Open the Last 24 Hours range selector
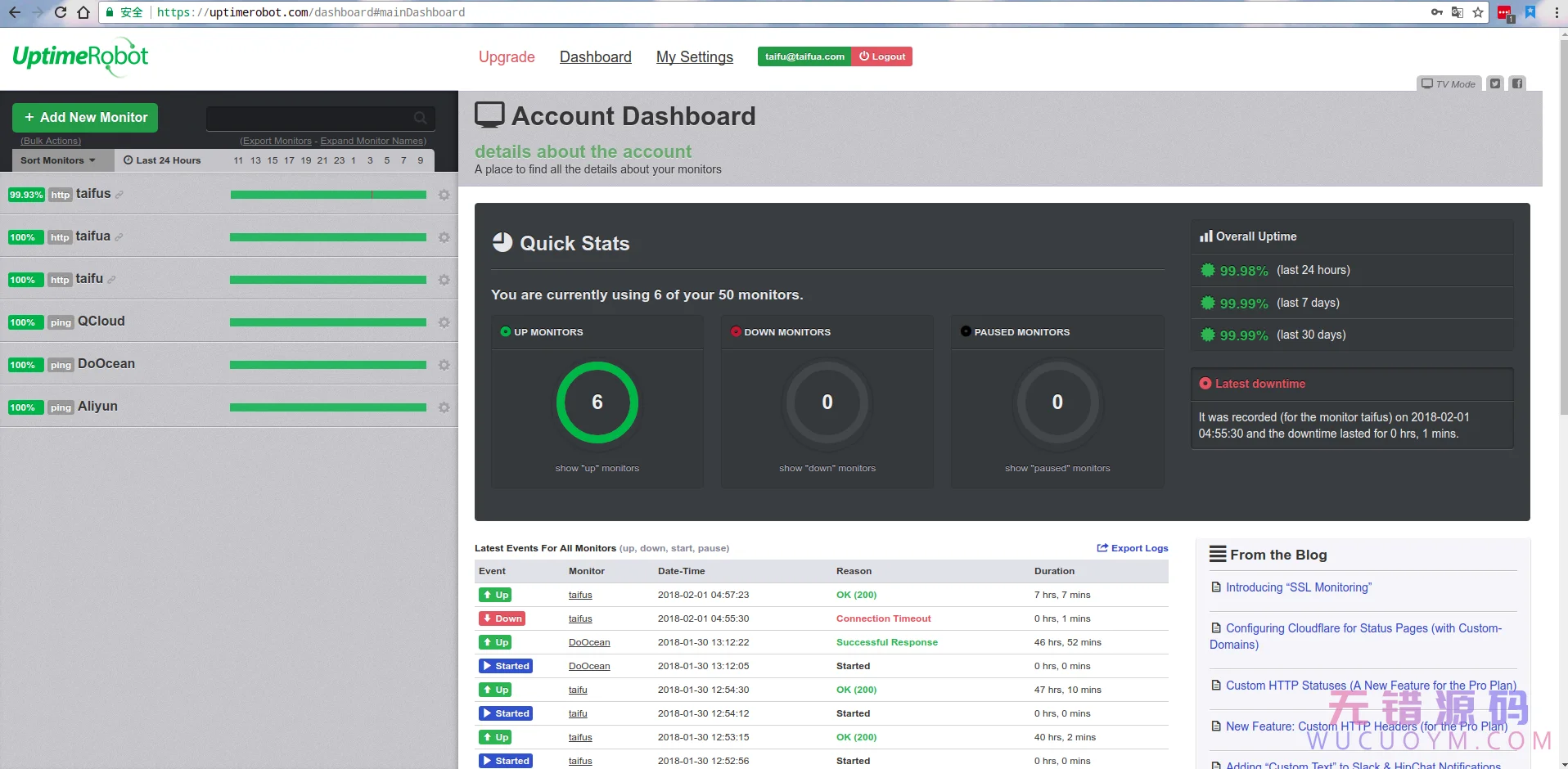Image resolution: width=1568 pixels, height=769 pixels. 162,160
